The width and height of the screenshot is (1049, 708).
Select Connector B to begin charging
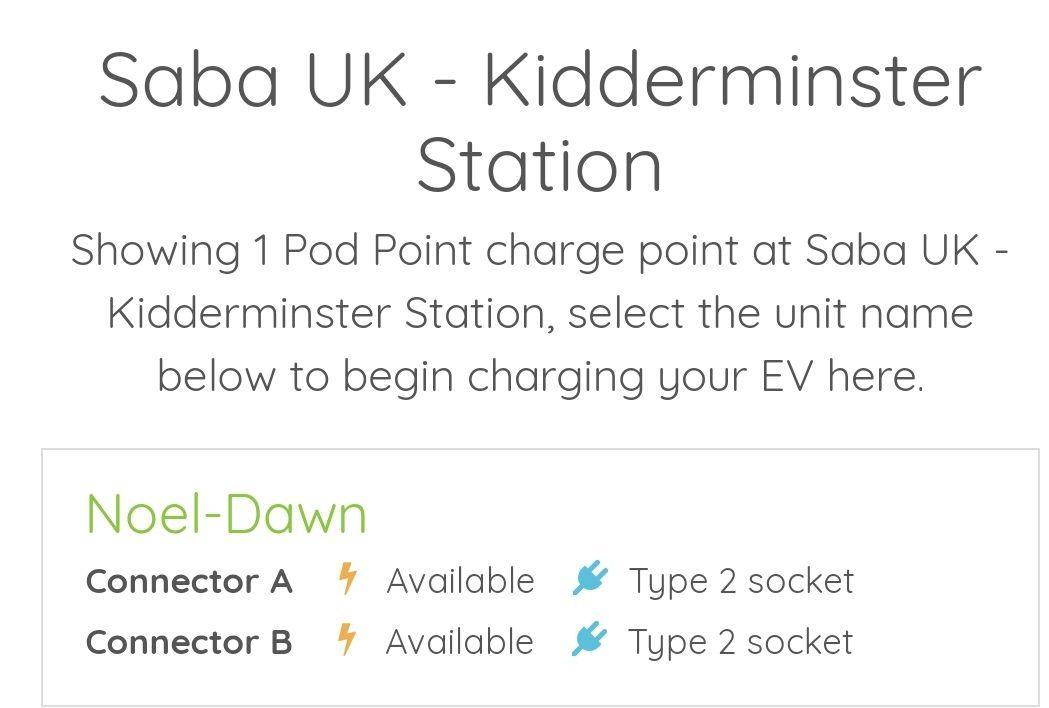(189, 641)
